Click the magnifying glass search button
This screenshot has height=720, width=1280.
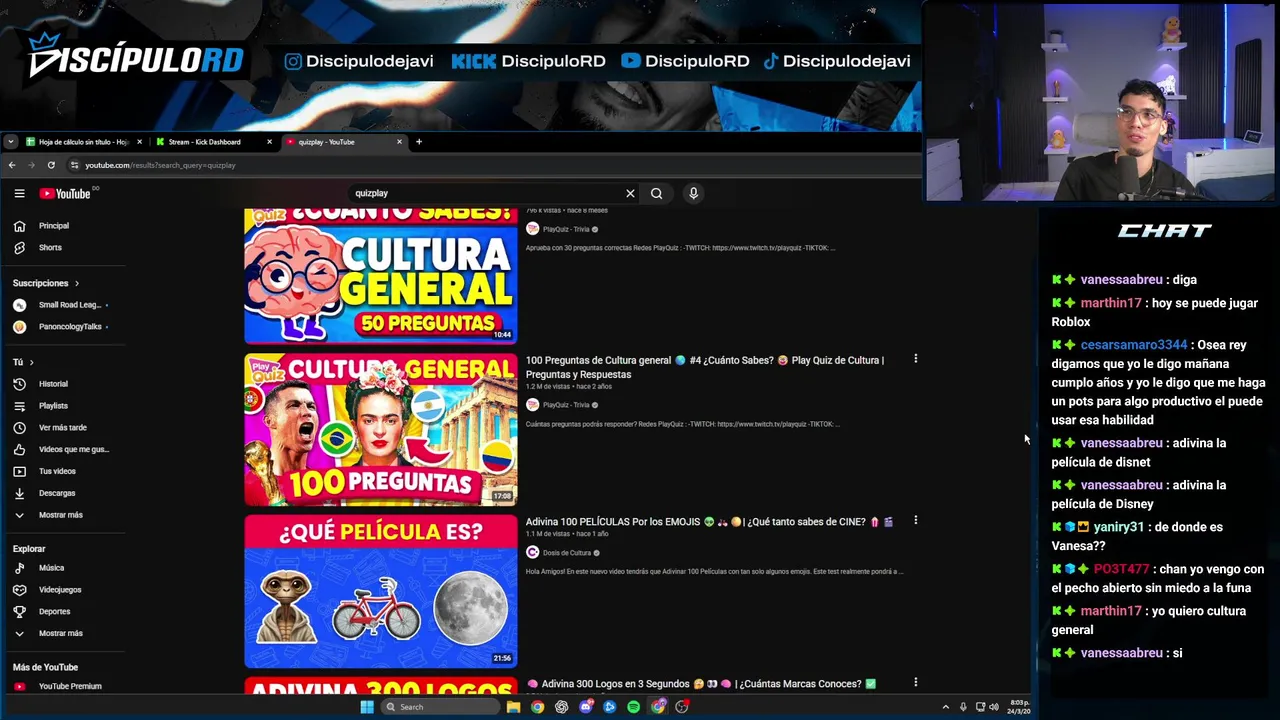click(x=656, y=193)
